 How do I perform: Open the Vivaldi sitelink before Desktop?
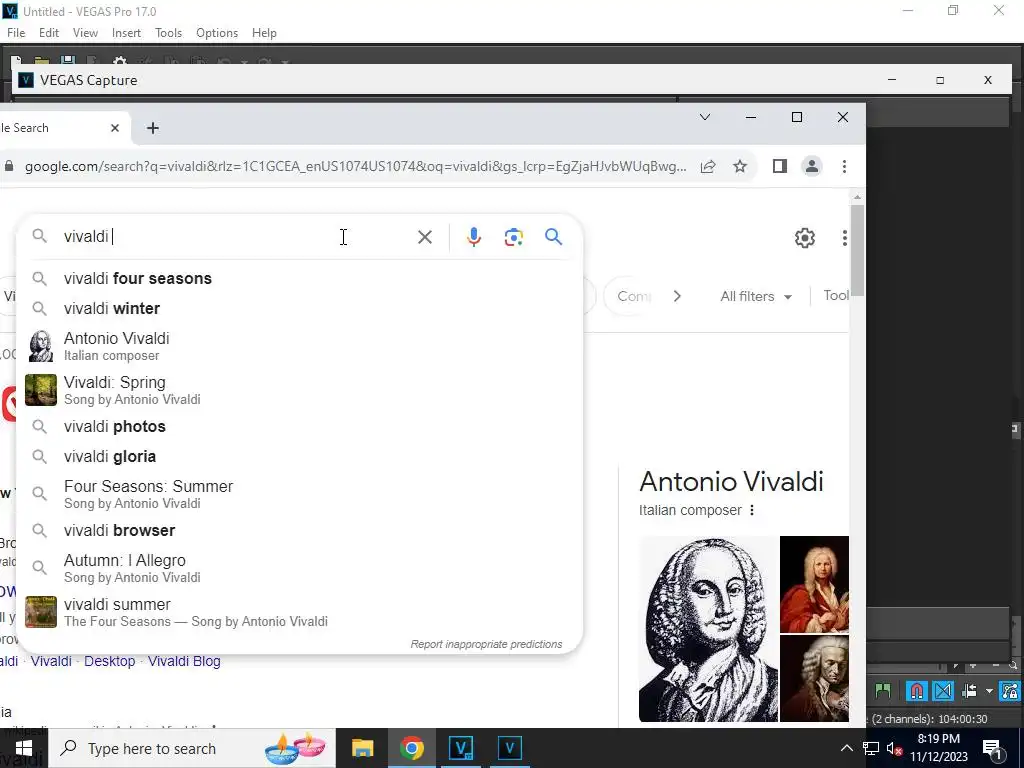click(x=51, y=661)
